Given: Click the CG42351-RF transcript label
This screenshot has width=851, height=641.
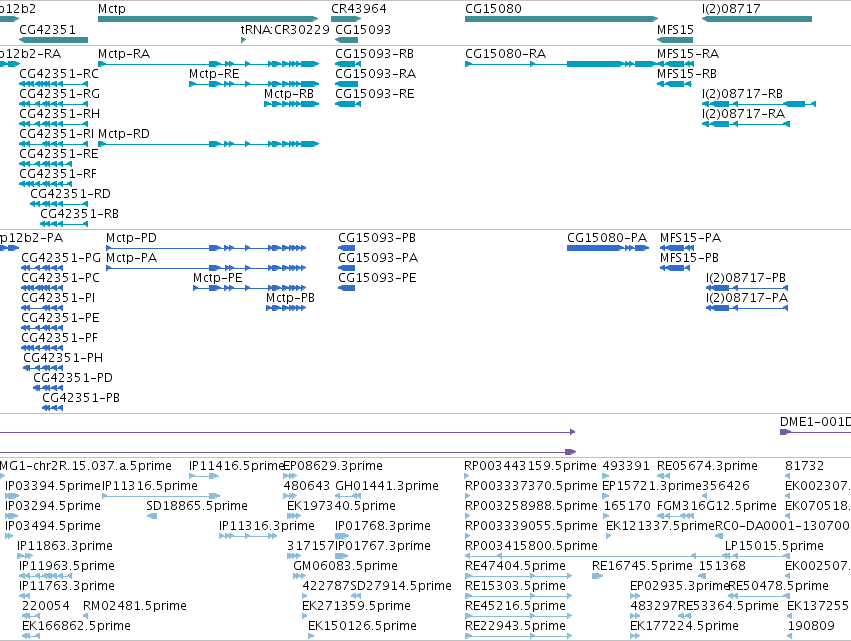Looking at the screenshot, I should click(x=58, y=174).
